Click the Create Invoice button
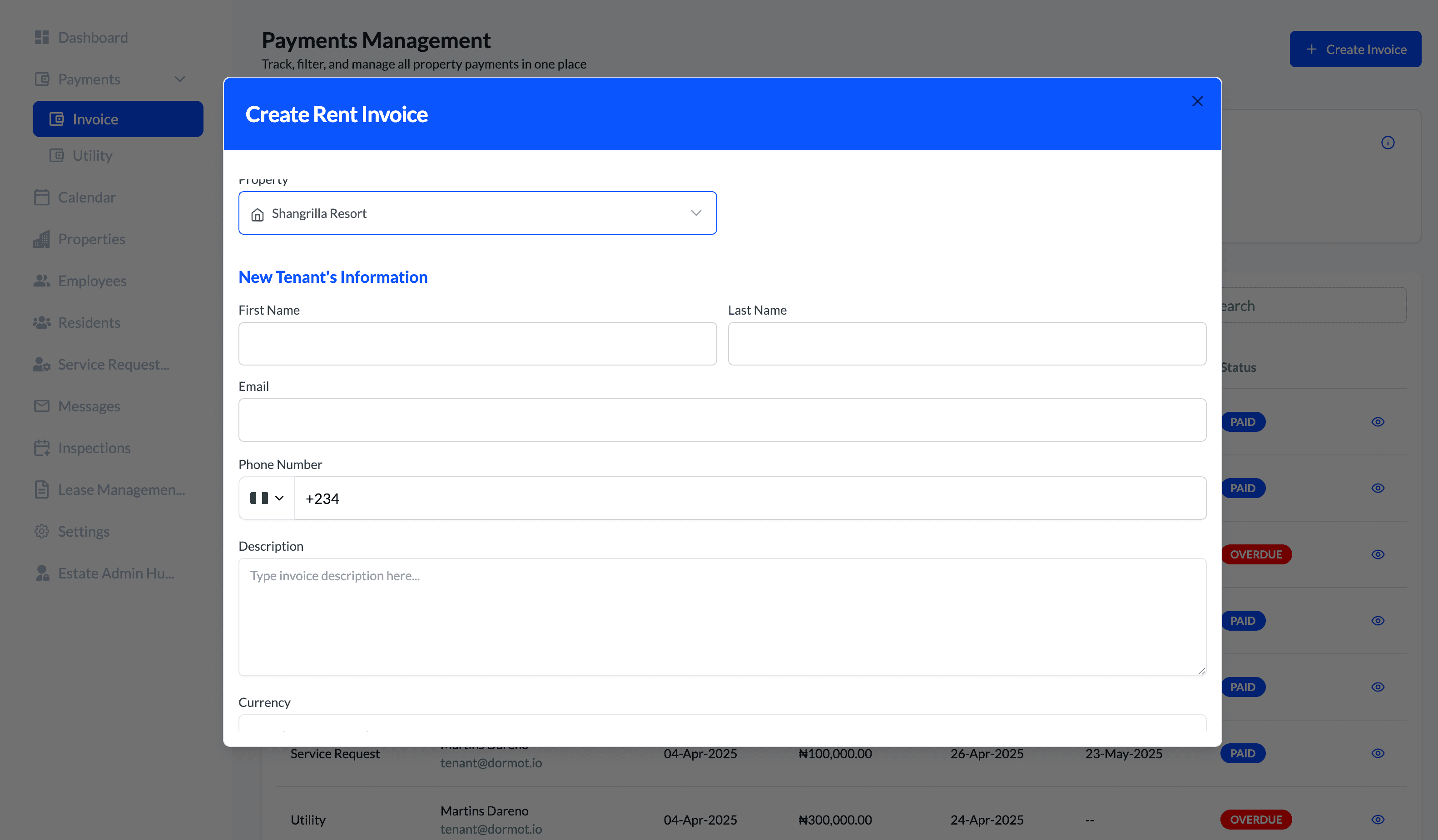The image size is (1438, 840). coord(1356,49)
